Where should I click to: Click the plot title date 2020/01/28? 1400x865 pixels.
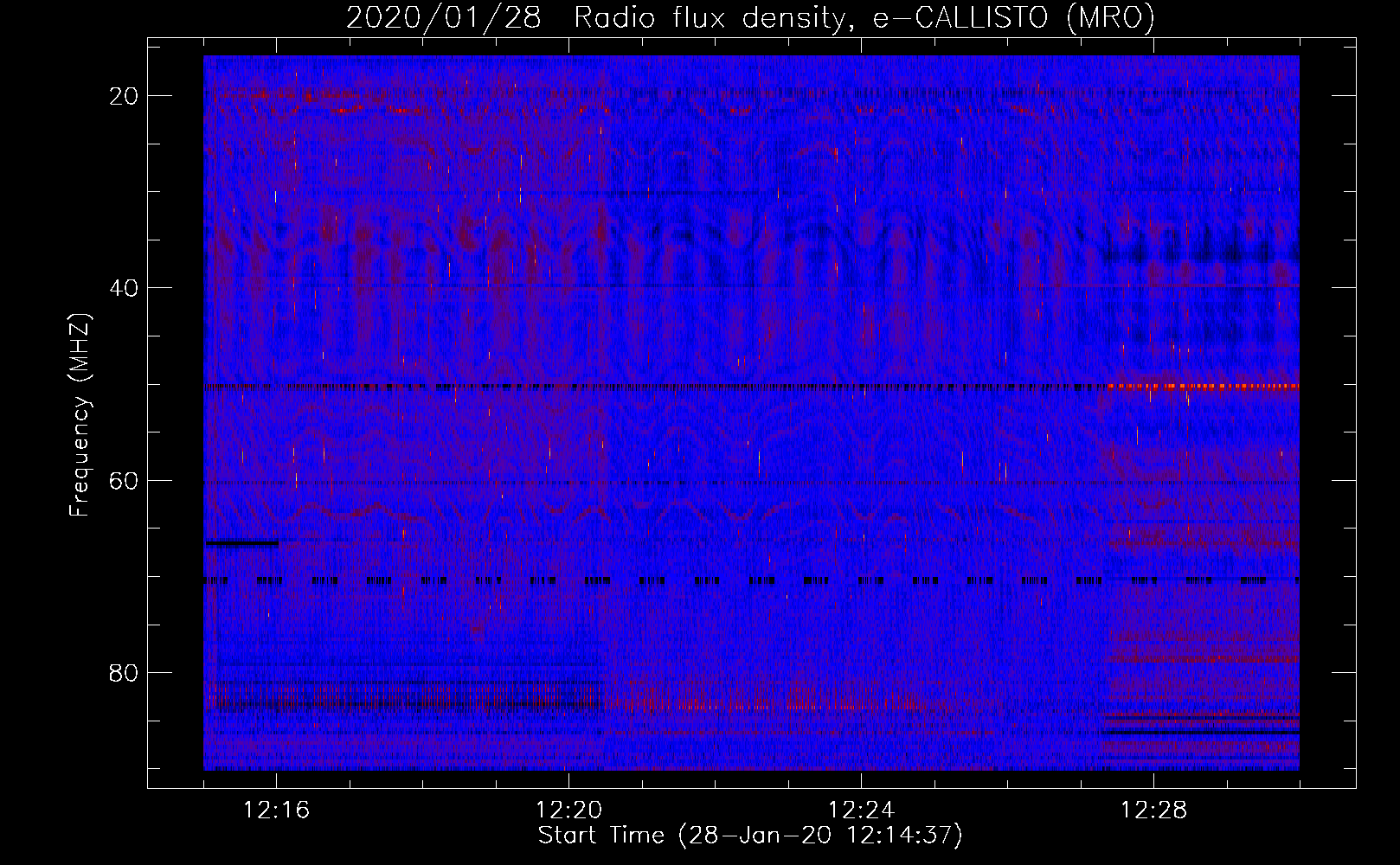(444, 17)
